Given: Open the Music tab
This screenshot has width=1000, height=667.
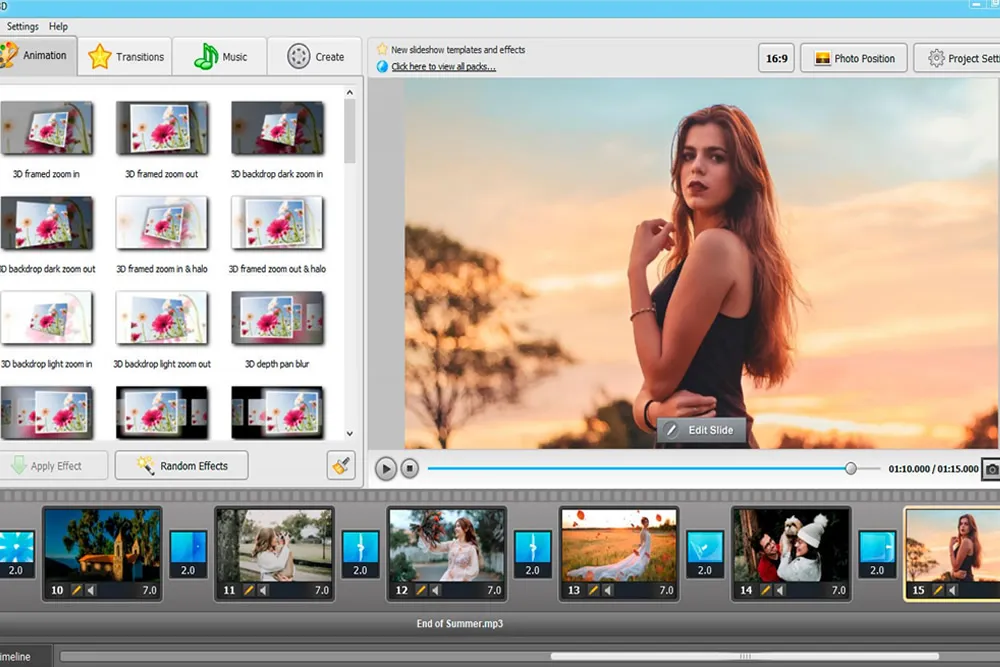Looking at the screenshot, I should point(221,57).
